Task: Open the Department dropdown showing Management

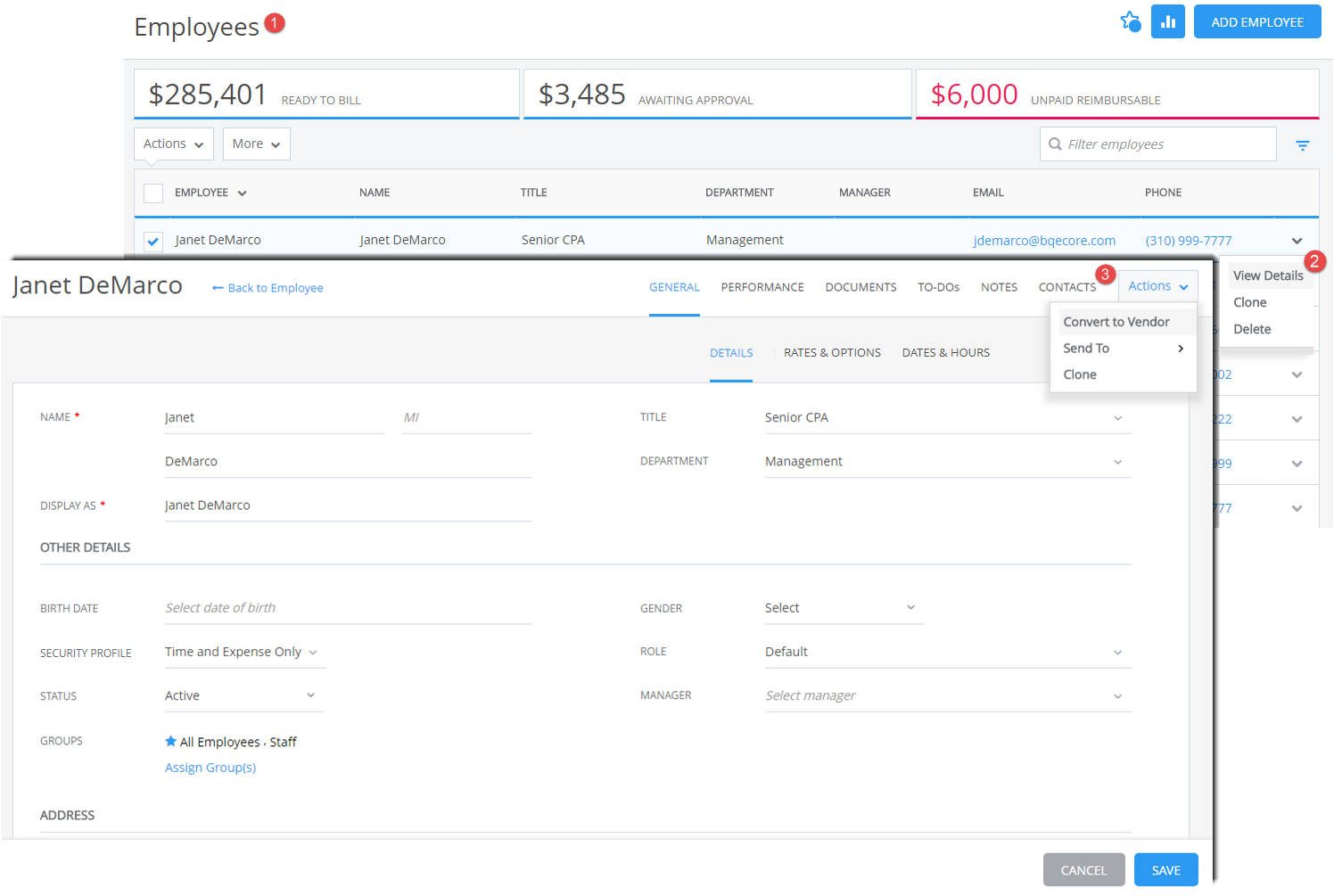Action: pyautogui.click(x=948, y=461)
